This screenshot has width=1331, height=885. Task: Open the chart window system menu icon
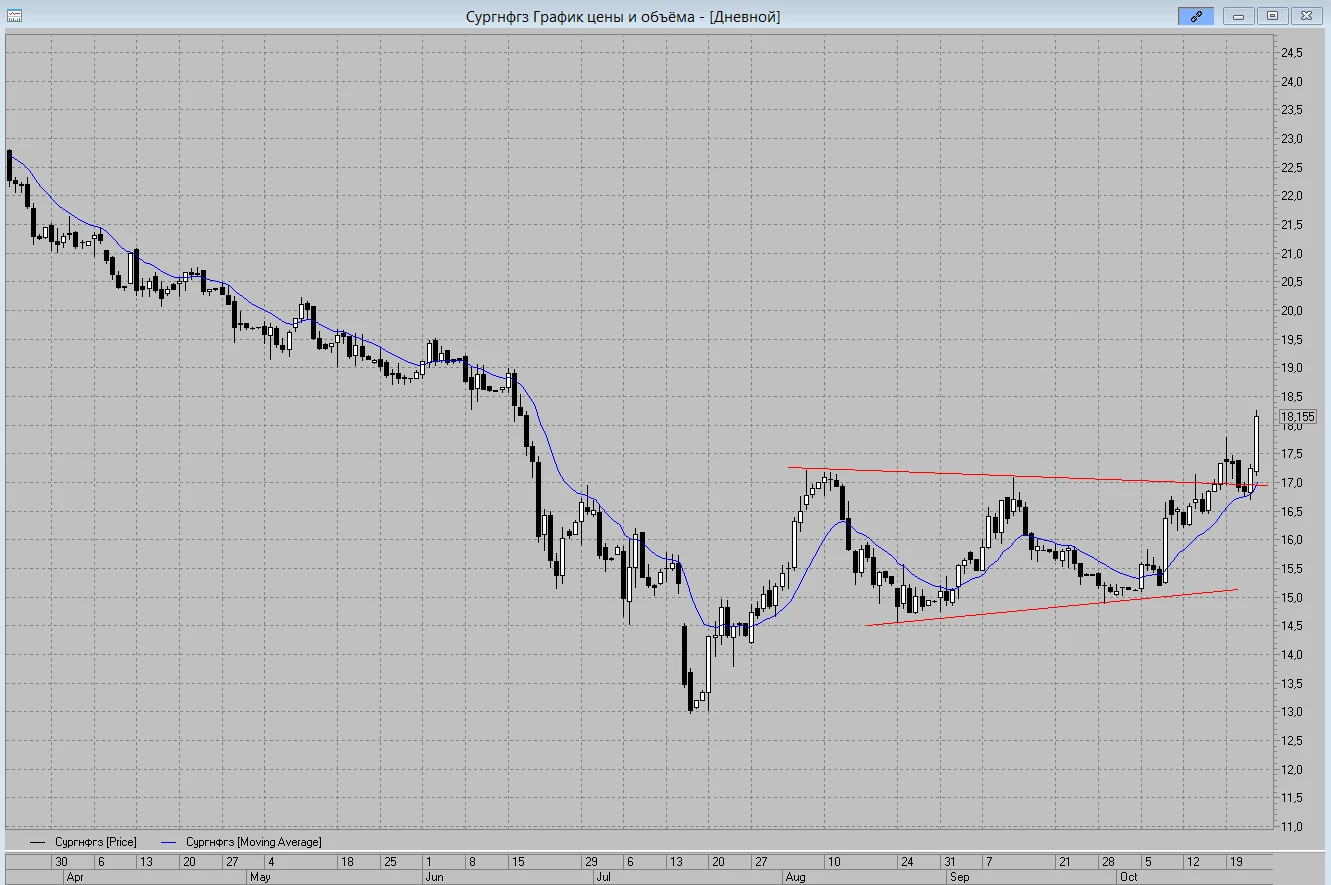coord(16,16)
